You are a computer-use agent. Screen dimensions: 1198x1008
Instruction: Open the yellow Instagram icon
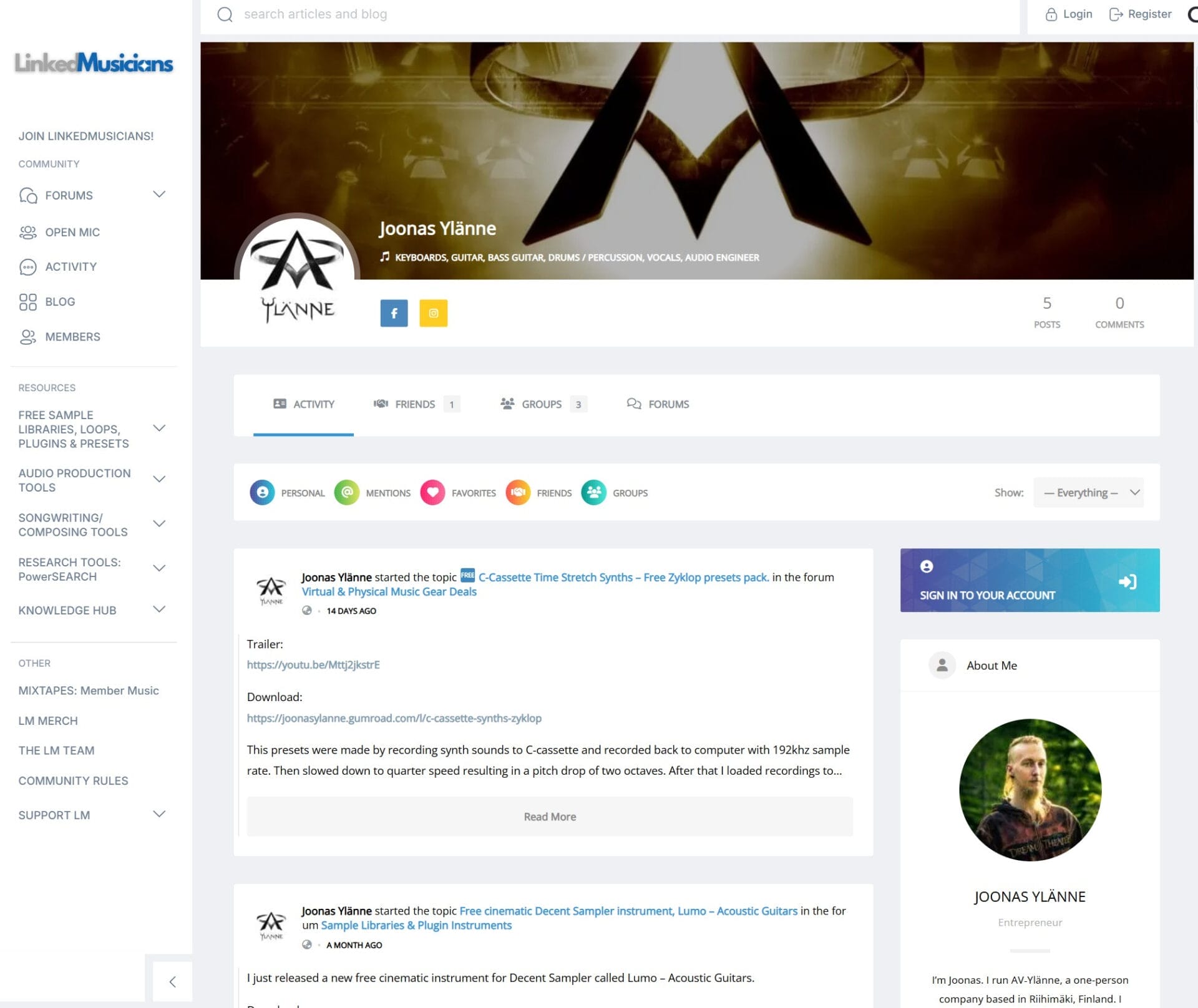tap(433, 313)
